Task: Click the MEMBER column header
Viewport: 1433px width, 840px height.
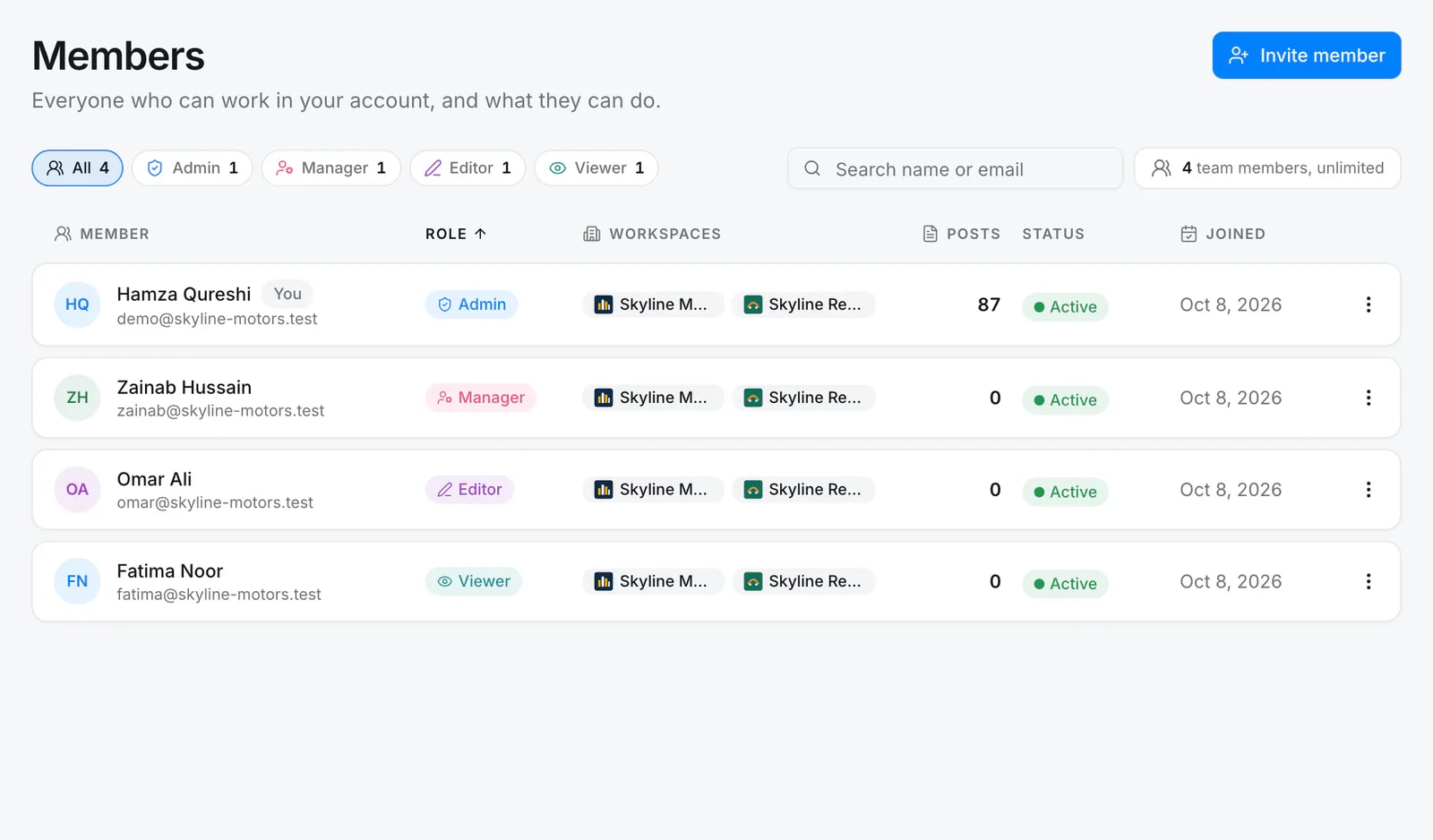Action: click(102, 234)
